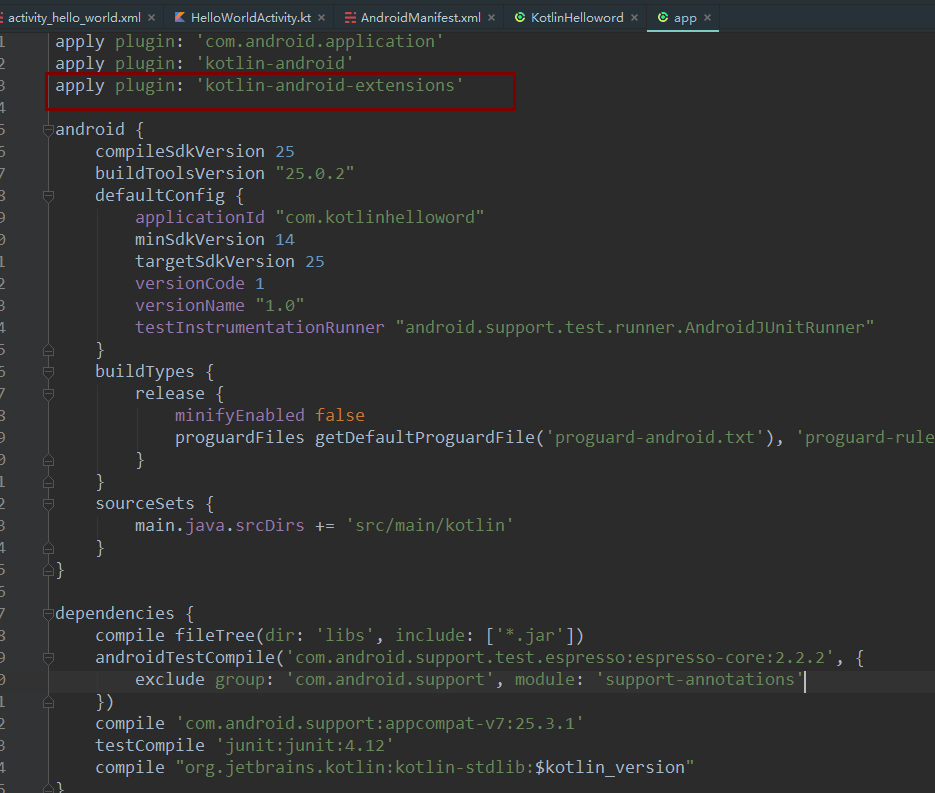
Task: Close the KotlinHelloword tab
Action: point(634,18)
